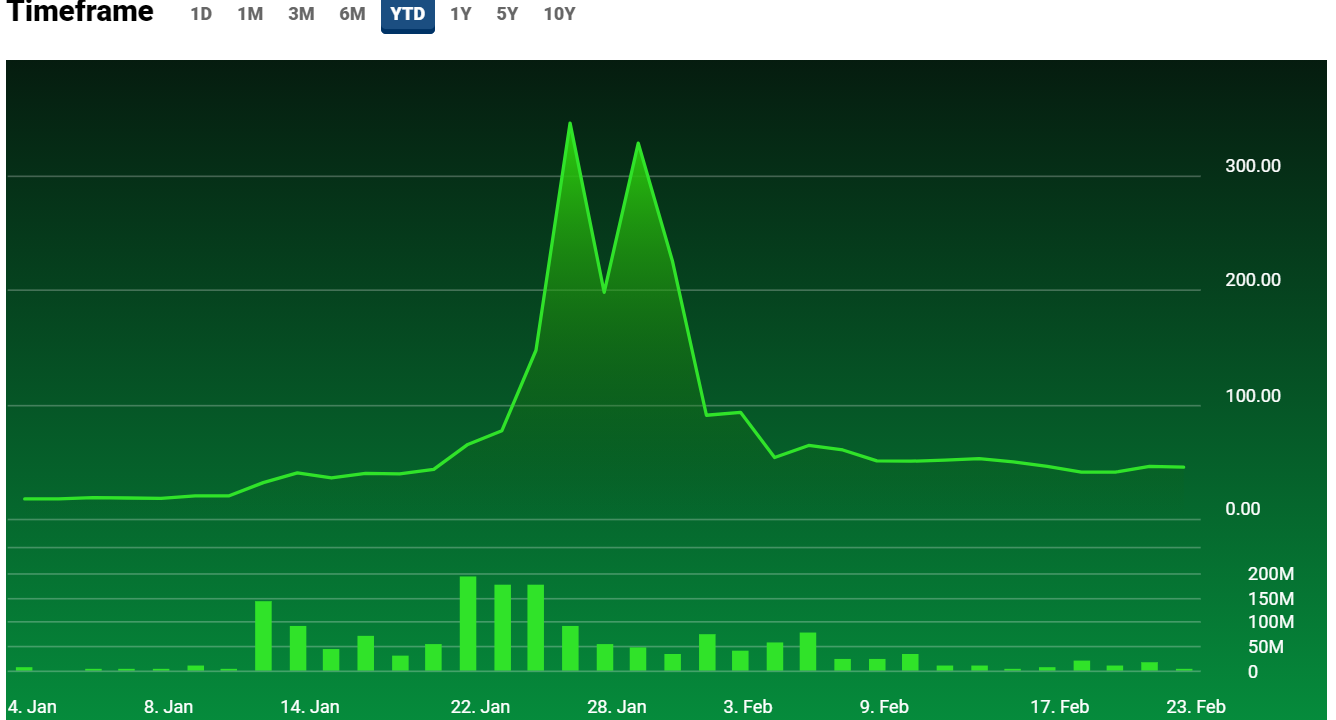This screenshot has height=720, width=1336.
Task: Click the 200.00 price axis label
Action: pyautogui.click(x=1252, y=280)
